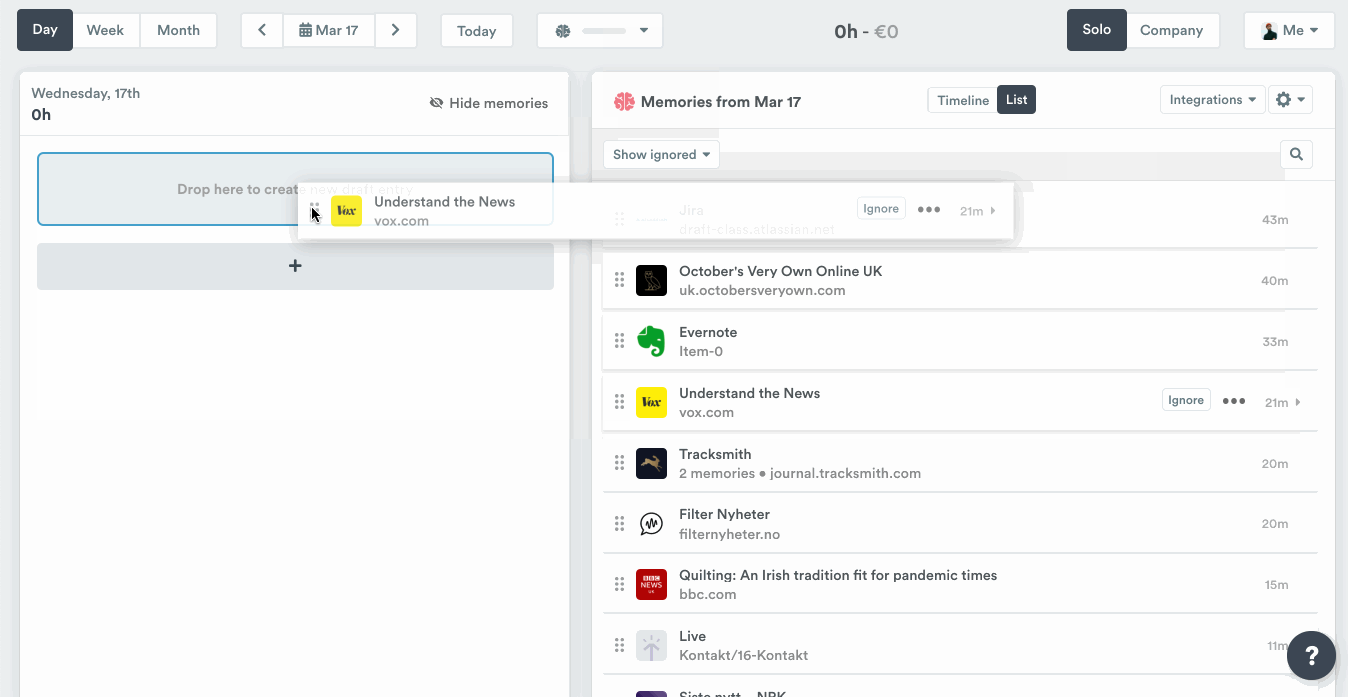
Task: Grab drag handle of Live row
Action: pyautogui.click(x=619, y=645)
